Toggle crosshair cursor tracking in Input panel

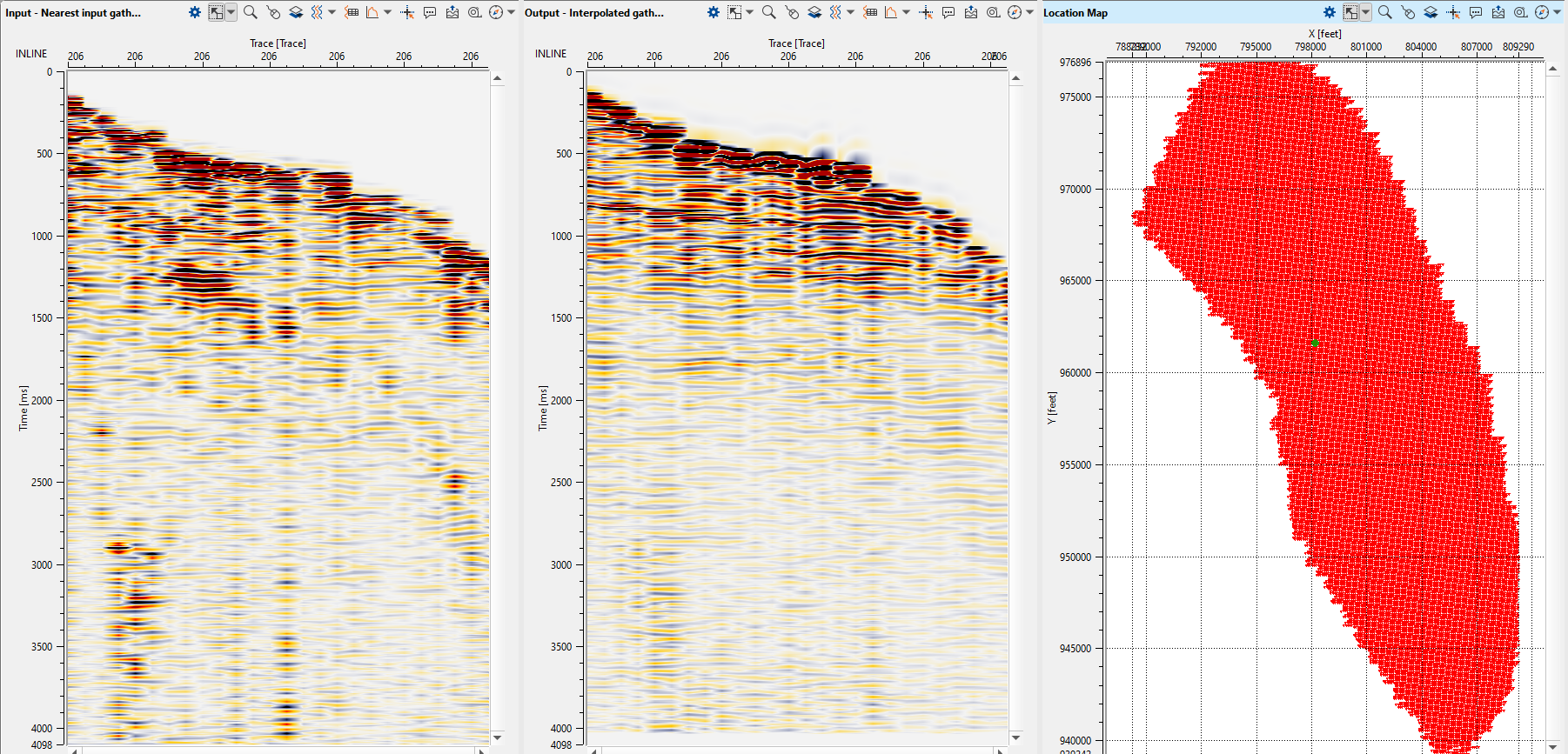407,12
